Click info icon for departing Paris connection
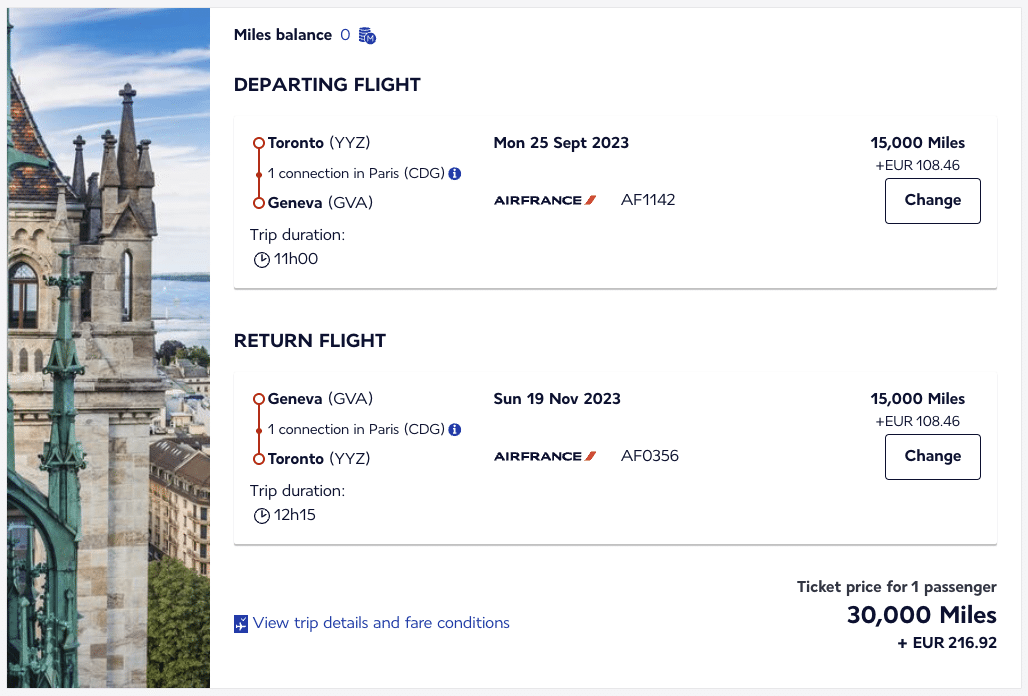The height and width of the screenshot is (696, 1028). point(455,173)
